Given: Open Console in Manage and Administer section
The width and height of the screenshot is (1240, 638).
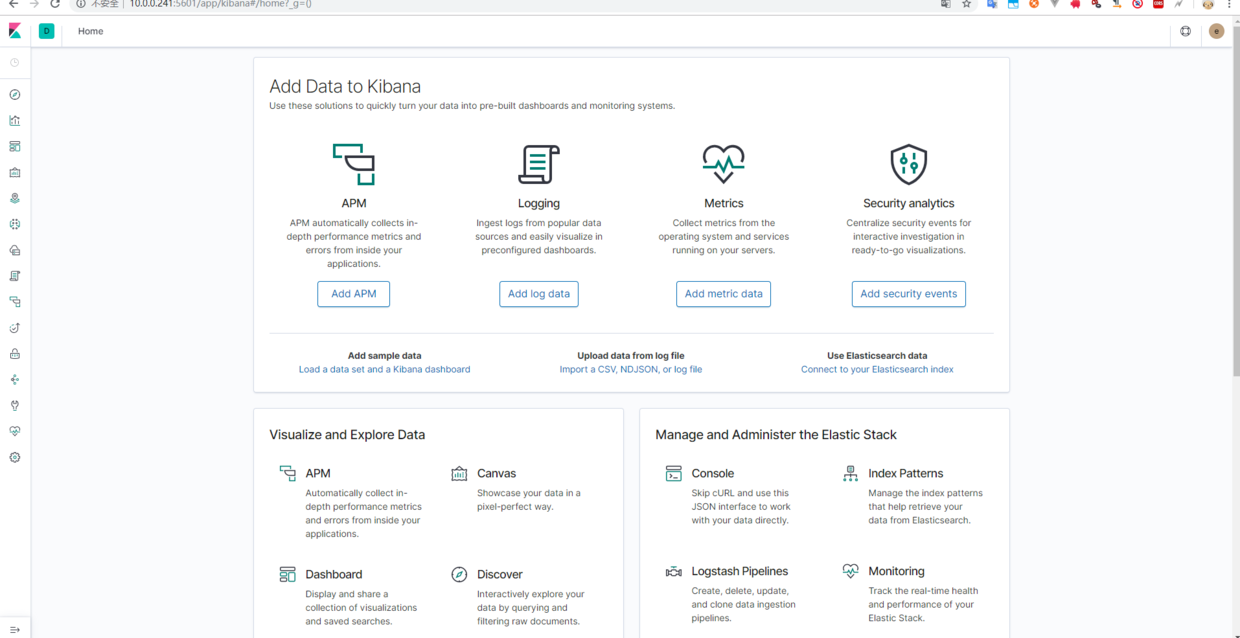Looking at the screenshot, I should 713,473.
